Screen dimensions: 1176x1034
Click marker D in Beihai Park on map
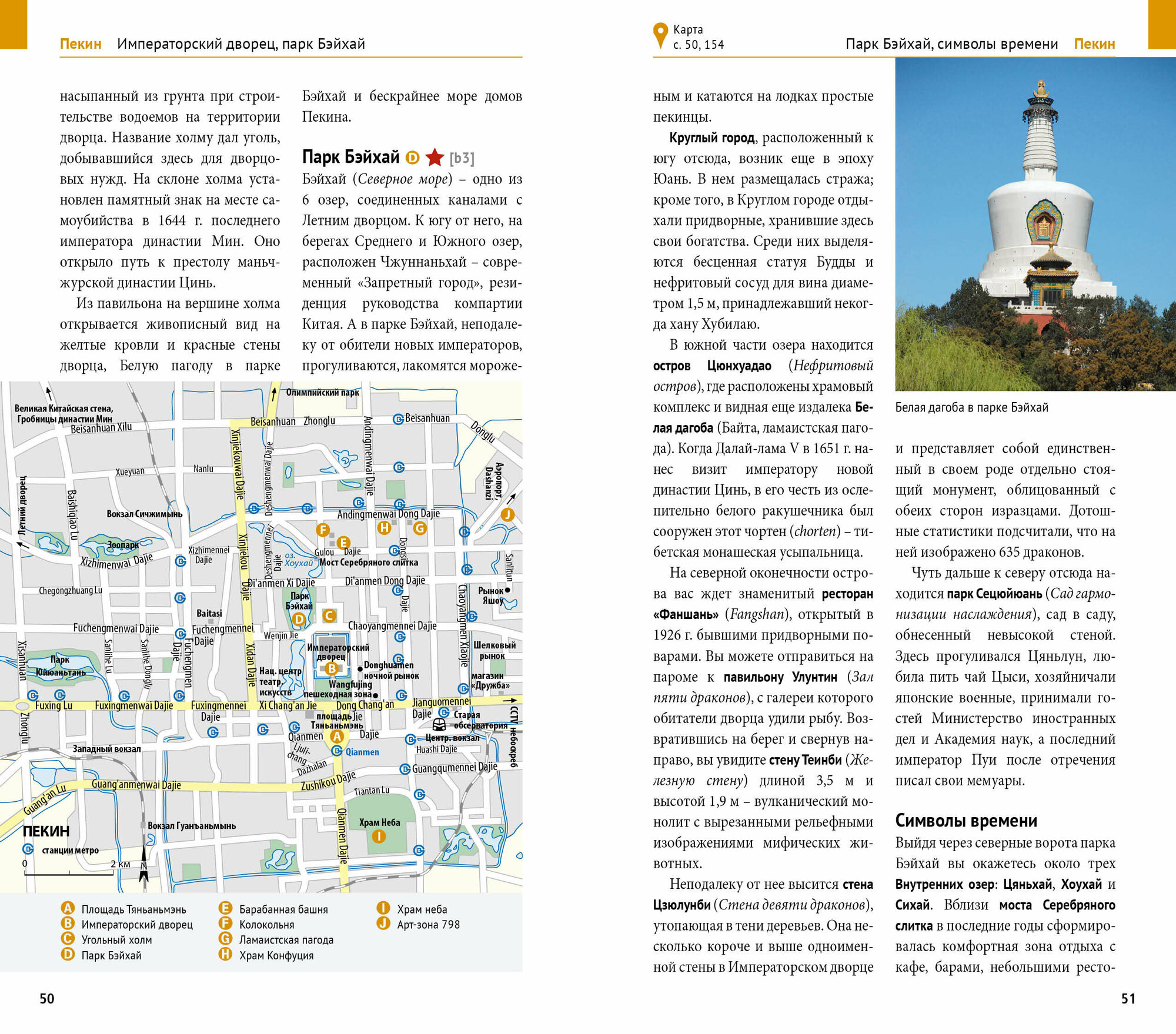coord(299,619)
